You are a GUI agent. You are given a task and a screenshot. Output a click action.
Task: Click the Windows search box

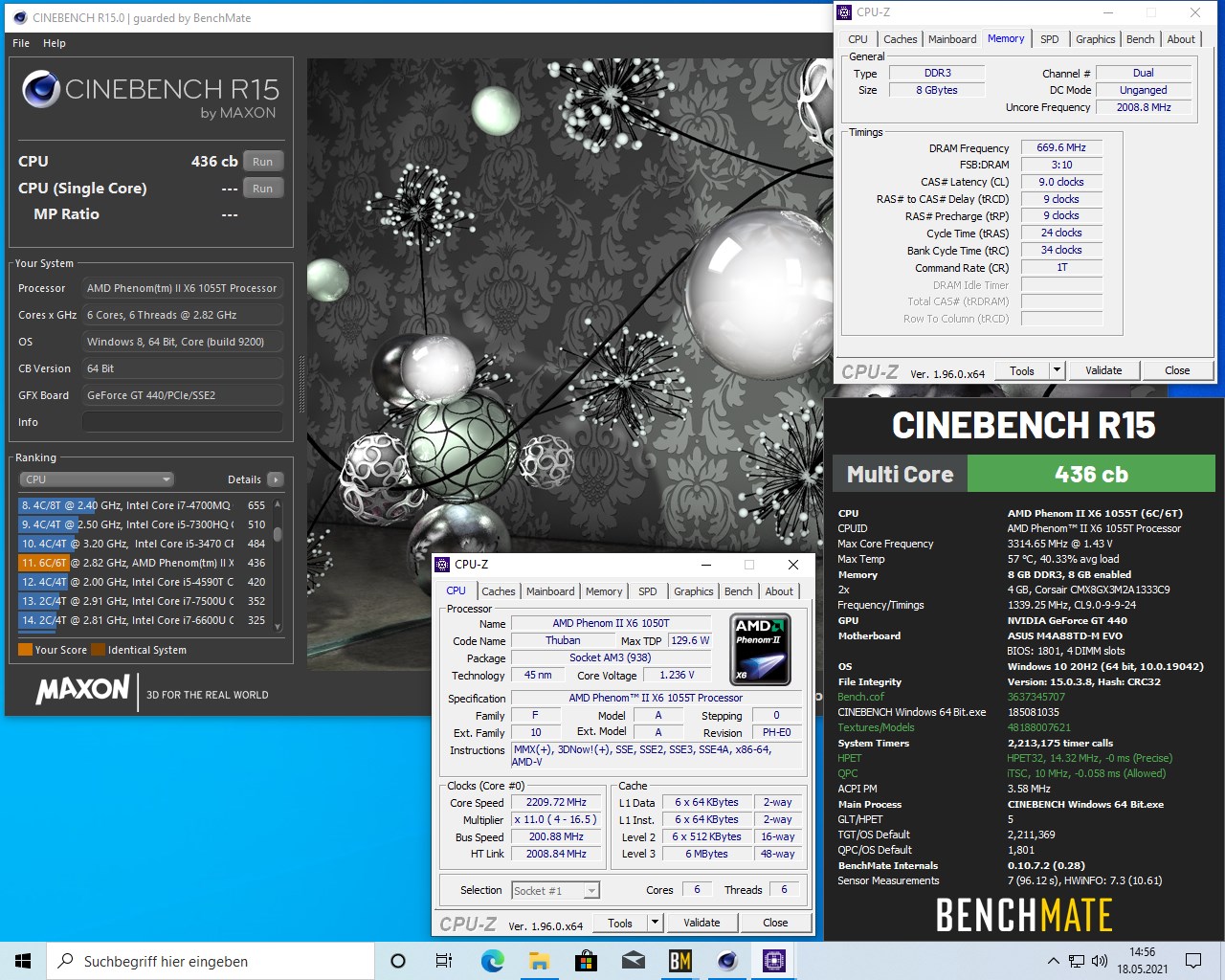coord(211,961)
